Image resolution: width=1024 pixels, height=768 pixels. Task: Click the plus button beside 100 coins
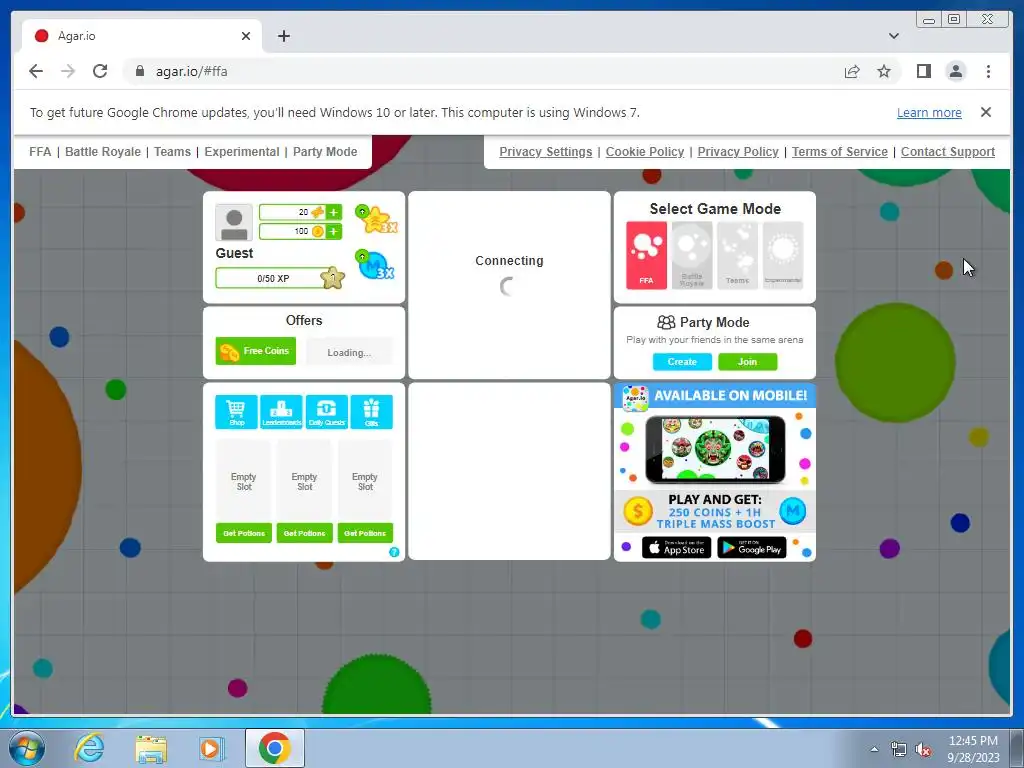334,231
